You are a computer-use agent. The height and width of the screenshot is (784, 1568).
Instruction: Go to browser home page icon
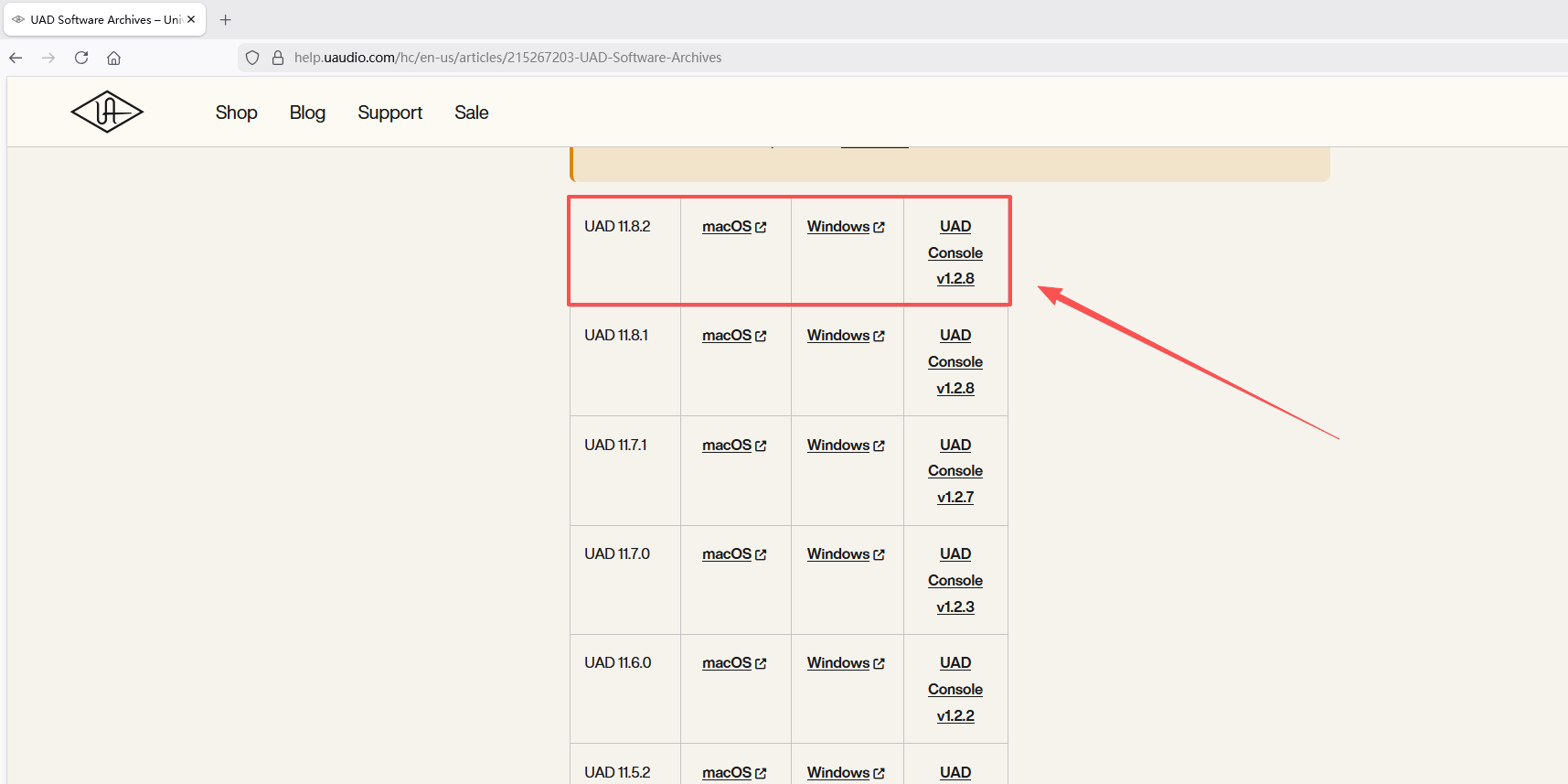113,58
